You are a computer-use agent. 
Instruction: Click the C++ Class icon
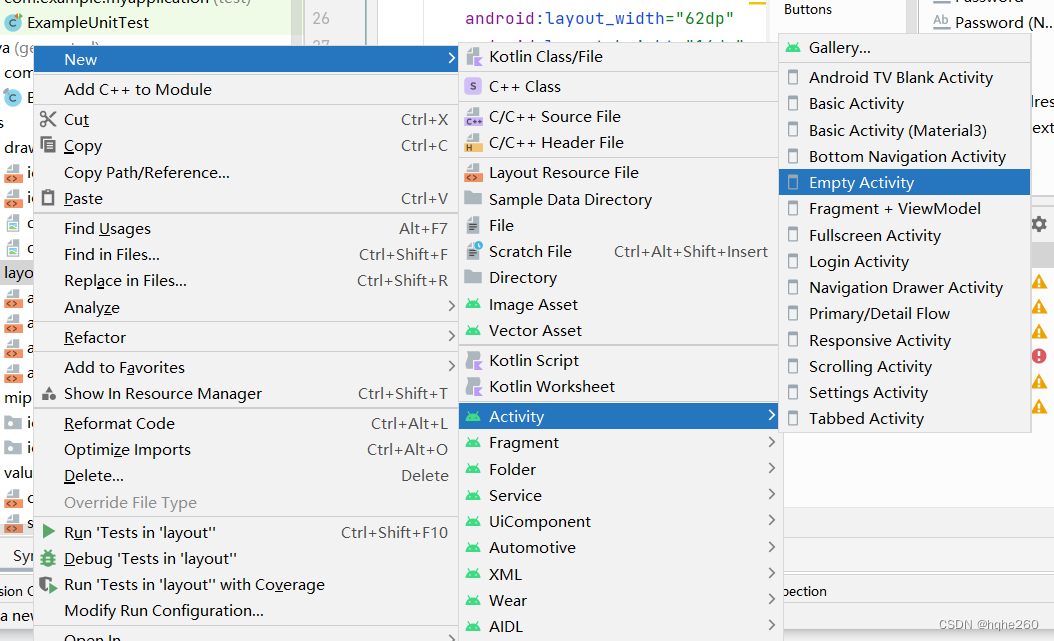(473, 87)
